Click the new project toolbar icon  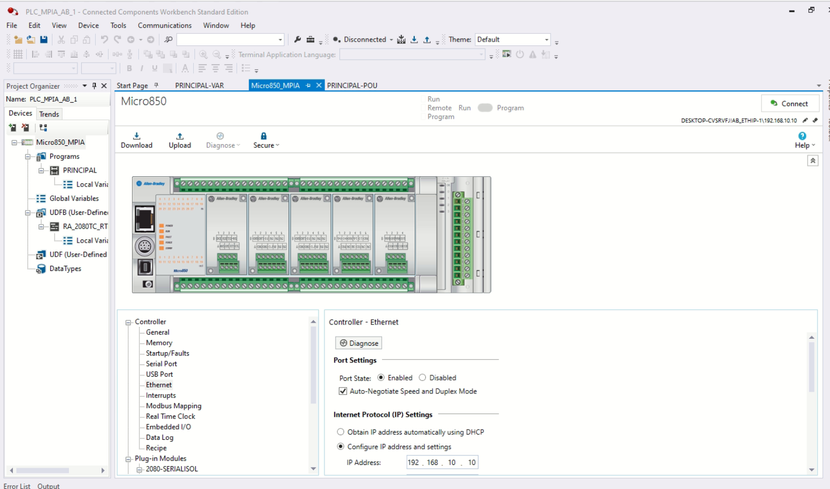(18, 40)
